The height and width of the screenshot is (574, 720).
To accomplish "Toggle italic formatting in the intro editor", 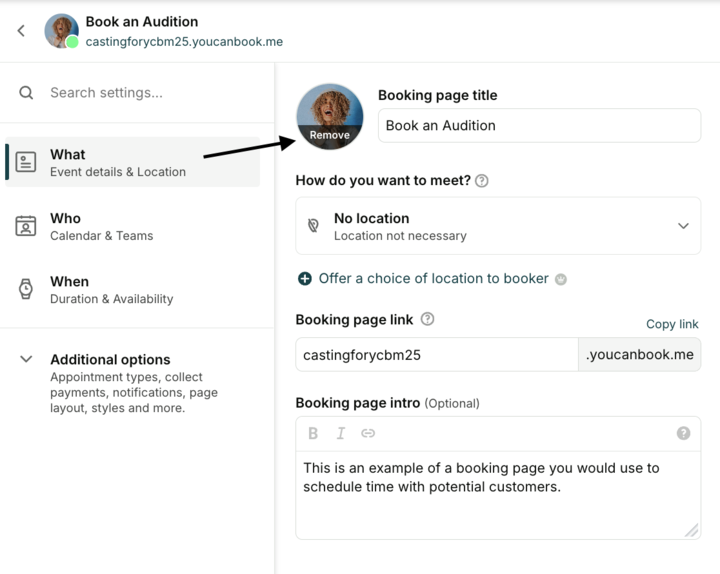I will (x=341, y=433).
